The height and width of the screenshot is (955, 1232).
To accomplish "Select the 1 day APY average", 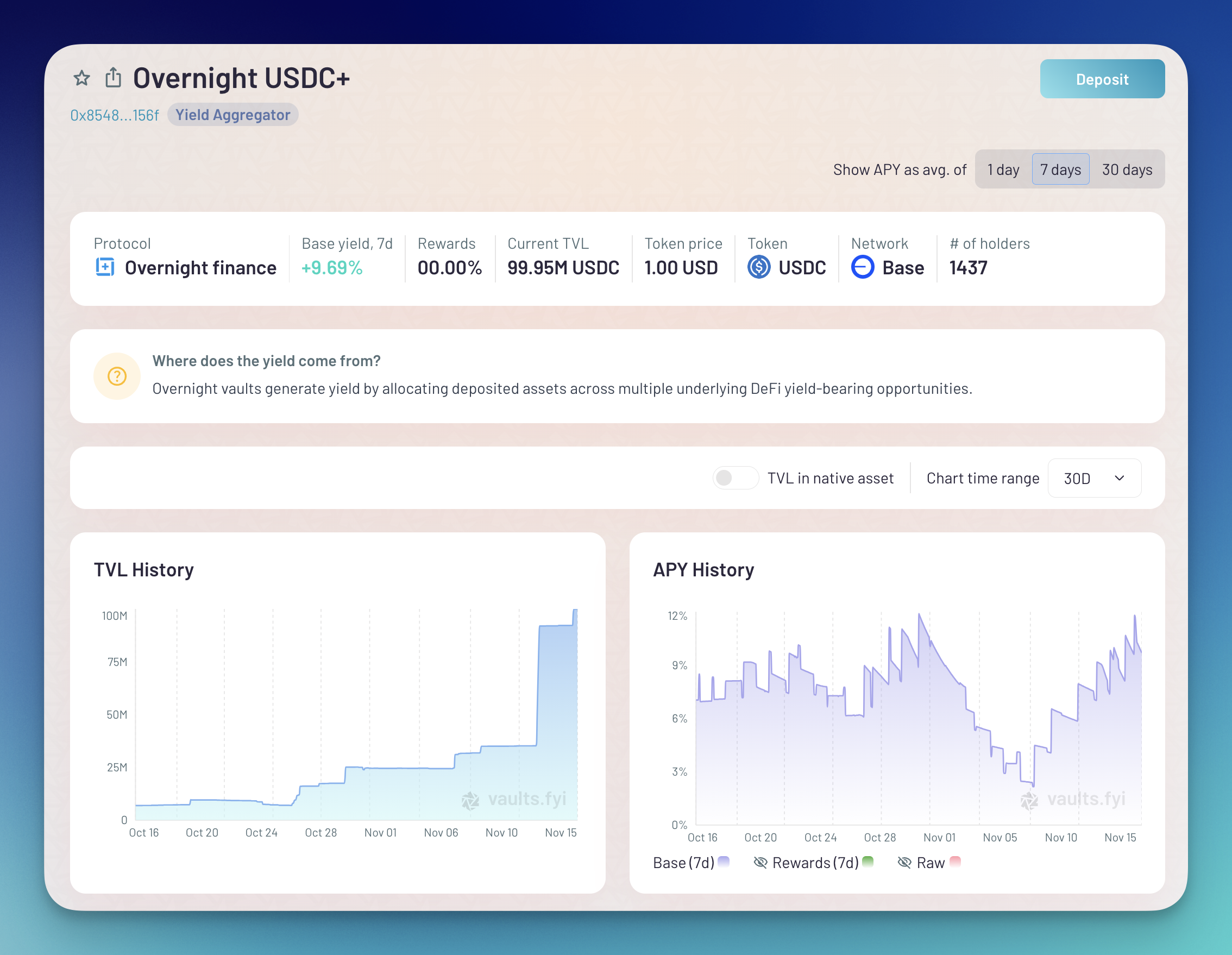I will [1003, 169].
